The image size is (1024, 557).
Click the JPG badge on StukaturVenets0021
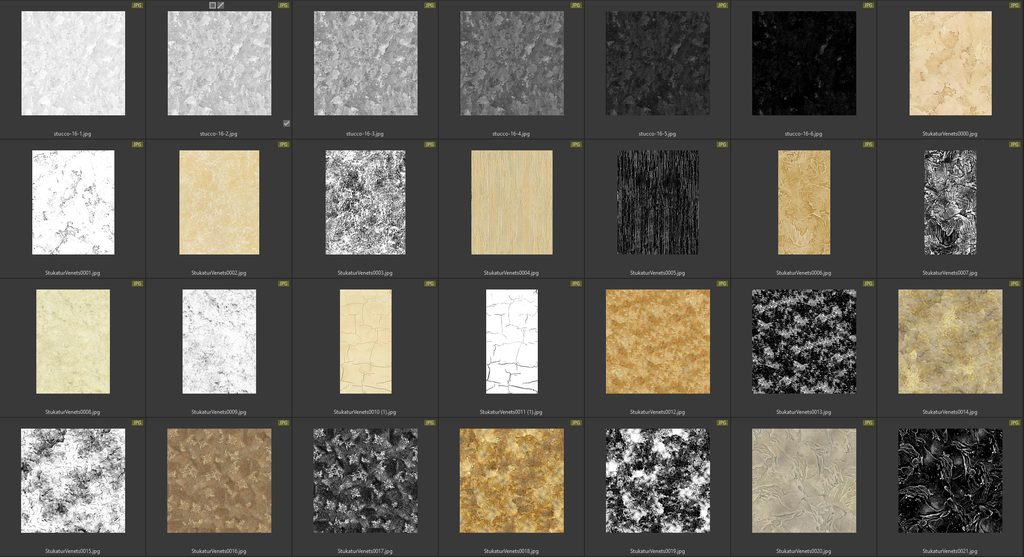pyautogui.click(x=1015, y=422)
